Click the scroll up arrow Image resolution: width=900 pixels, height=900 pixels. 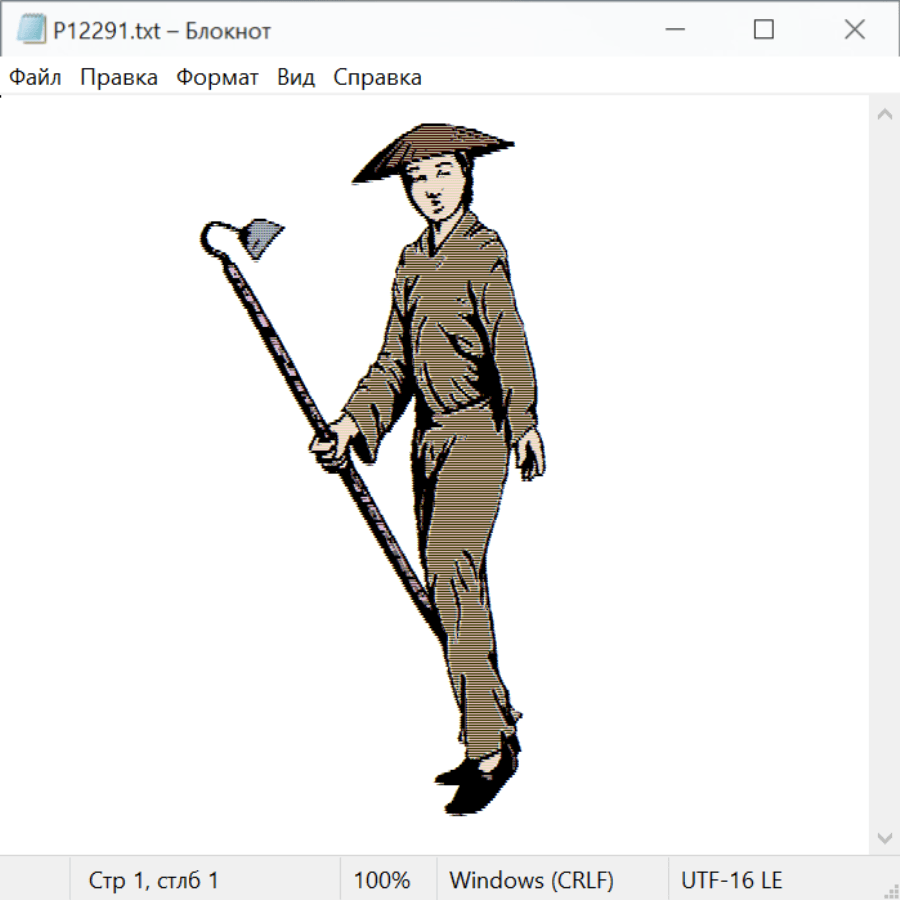[x=884, y=115]
